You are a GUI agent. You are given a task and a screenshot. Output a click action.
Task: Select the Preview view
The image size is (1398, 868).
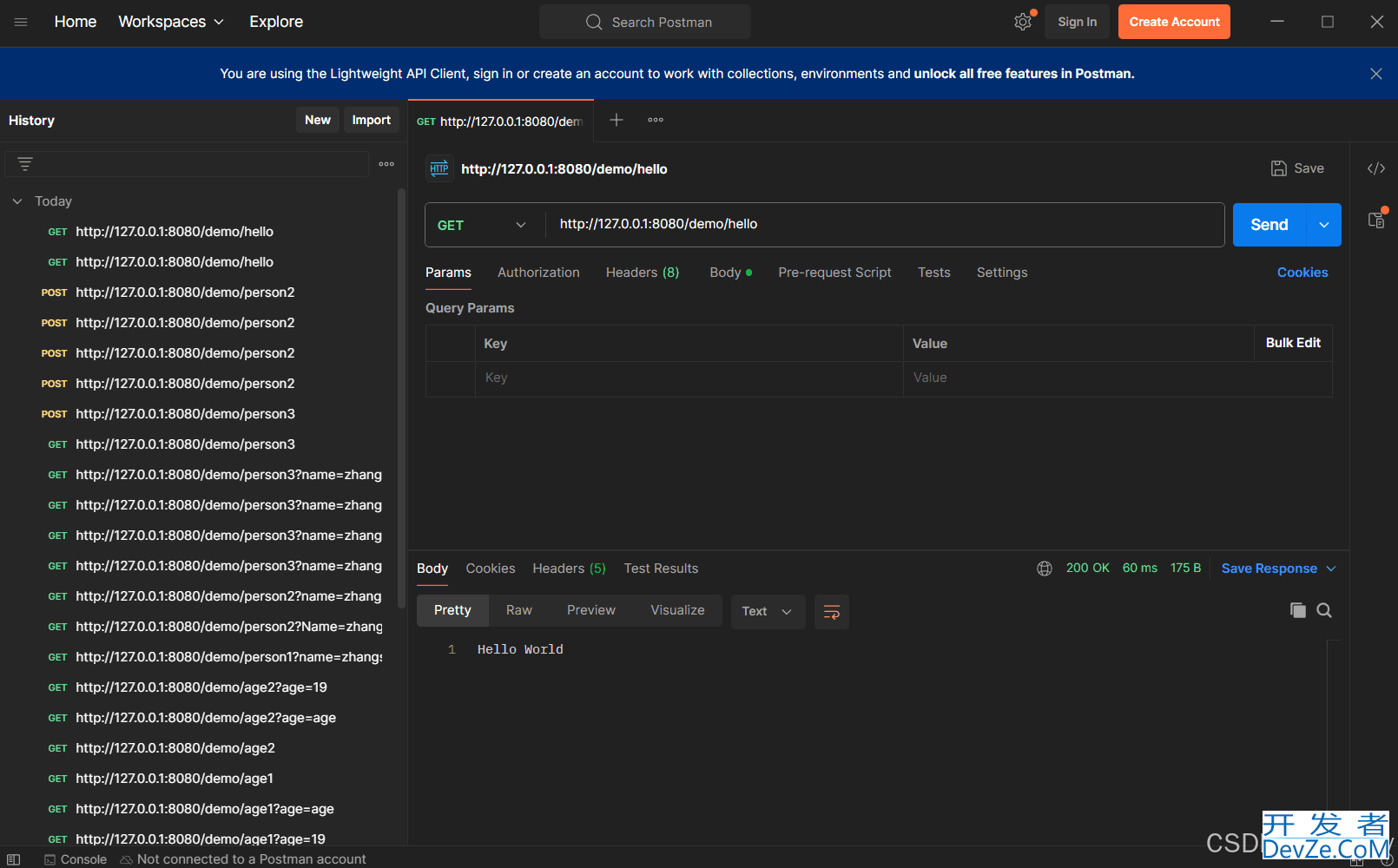(x=591, y=610)
